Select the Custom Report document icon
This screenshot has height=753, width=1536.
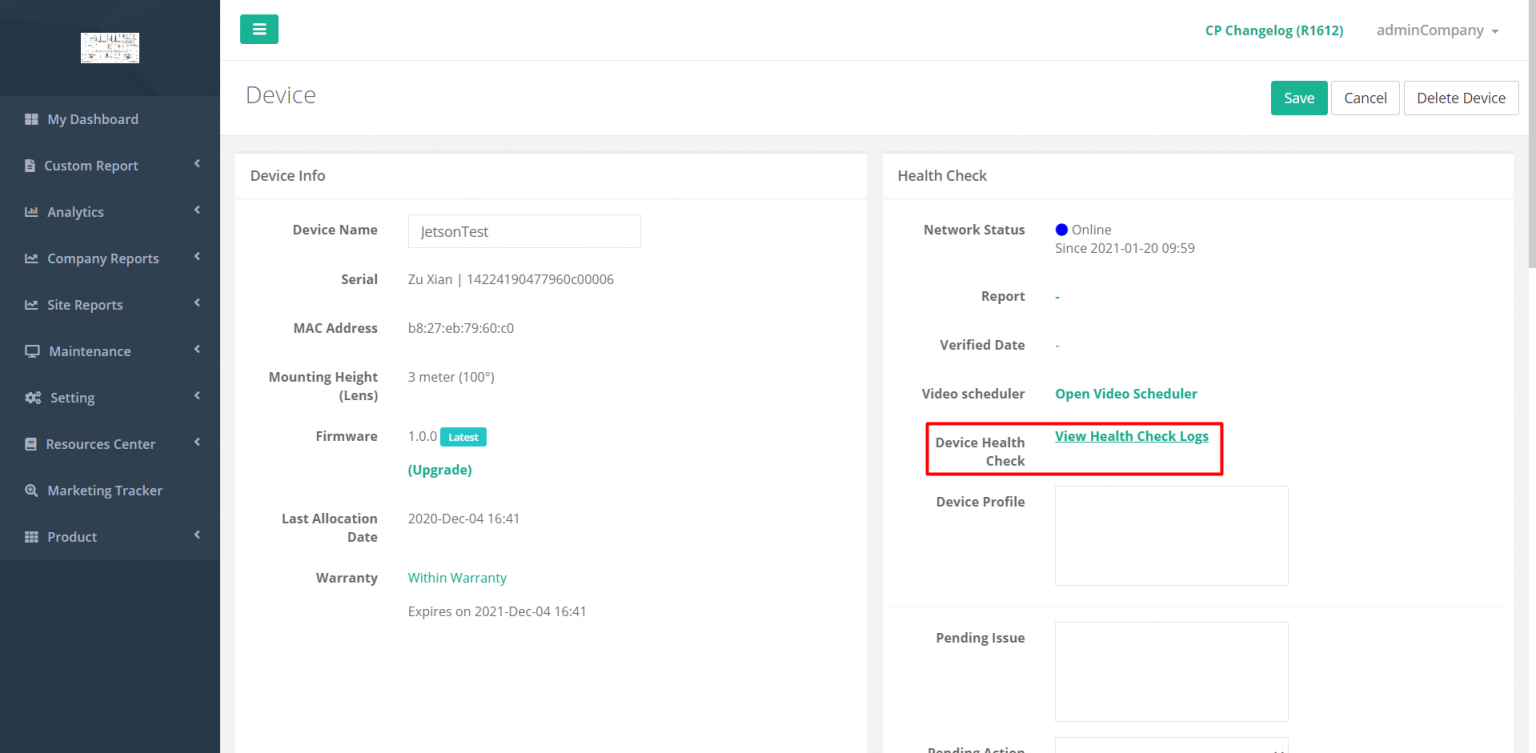click(x=30, y=165)
